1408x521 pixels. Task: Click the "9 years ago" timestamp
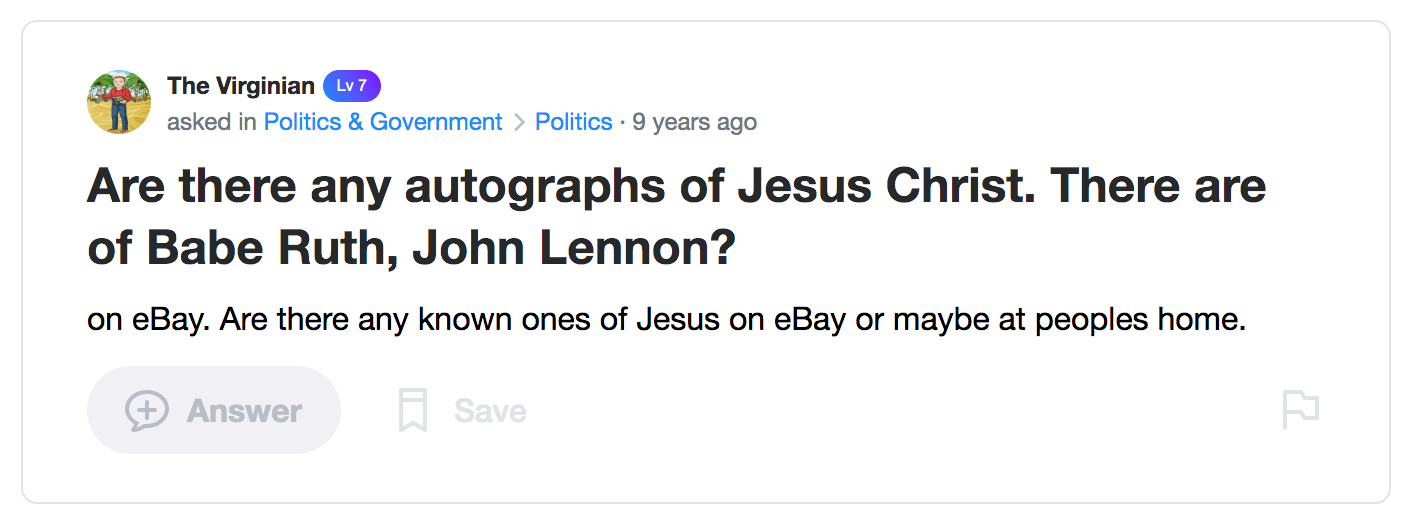pos(694,122)
